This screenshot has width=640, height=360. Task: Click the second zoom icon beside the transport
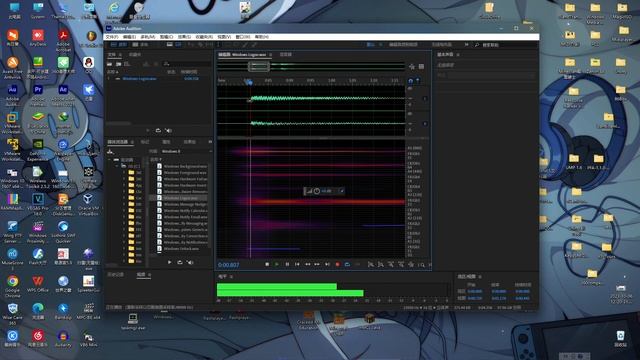pos(380,265)
